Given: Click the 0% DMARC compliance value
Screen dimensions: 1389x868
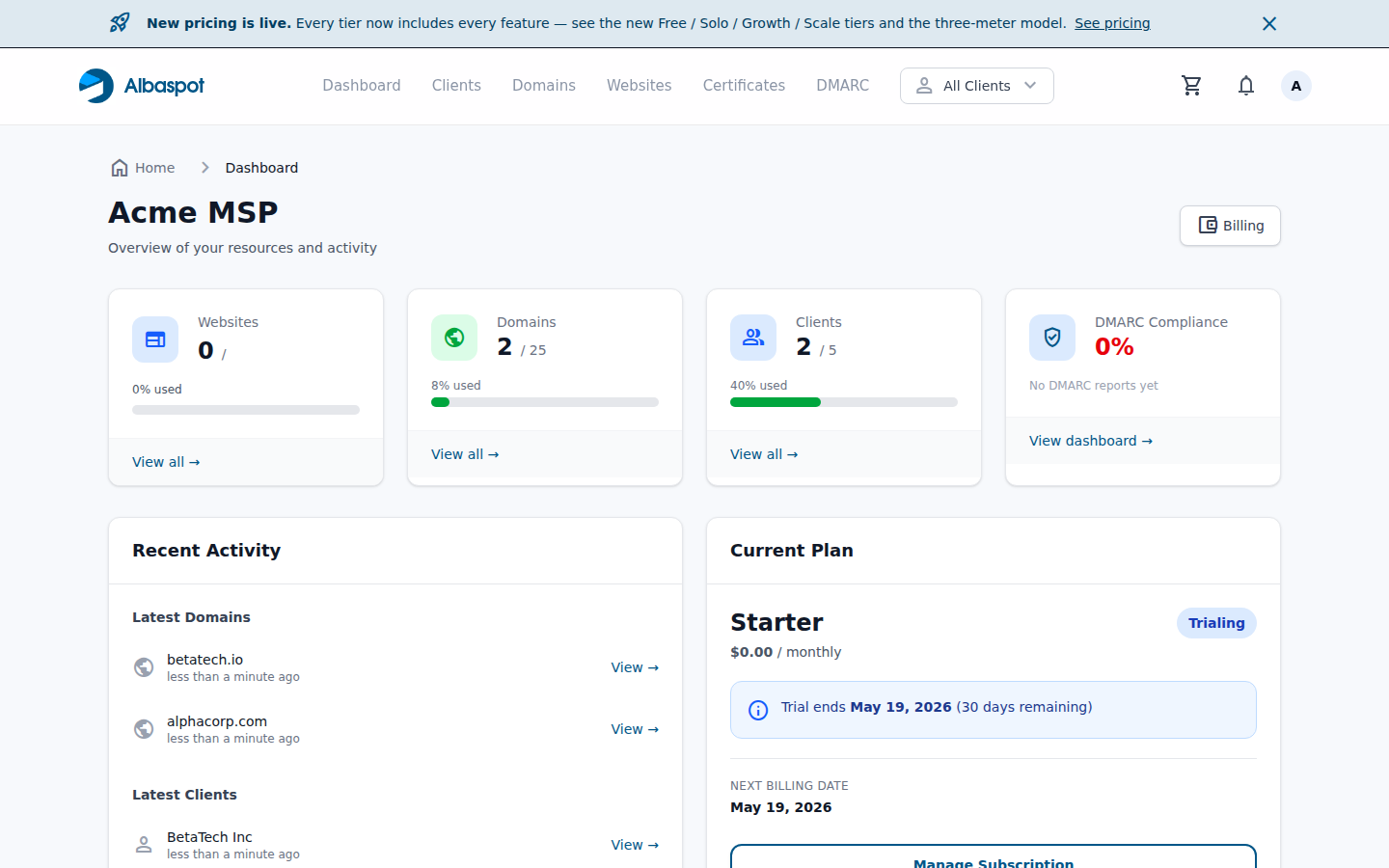Looking at the screenshot, I should coord(1114,346).
